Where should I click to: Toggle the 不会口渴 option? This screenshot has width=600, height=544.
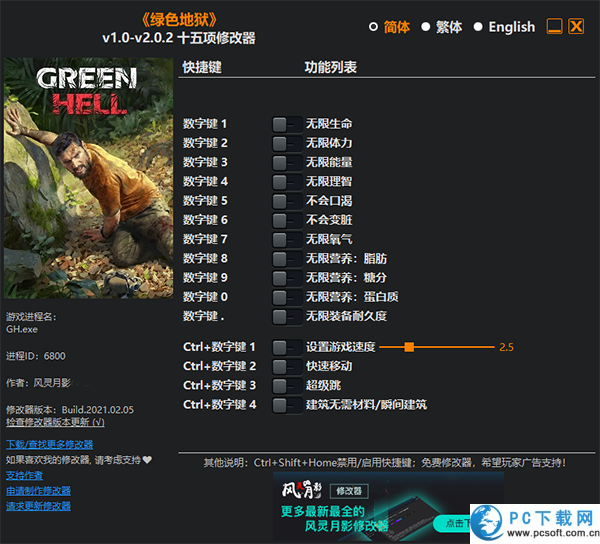[286, 200]
